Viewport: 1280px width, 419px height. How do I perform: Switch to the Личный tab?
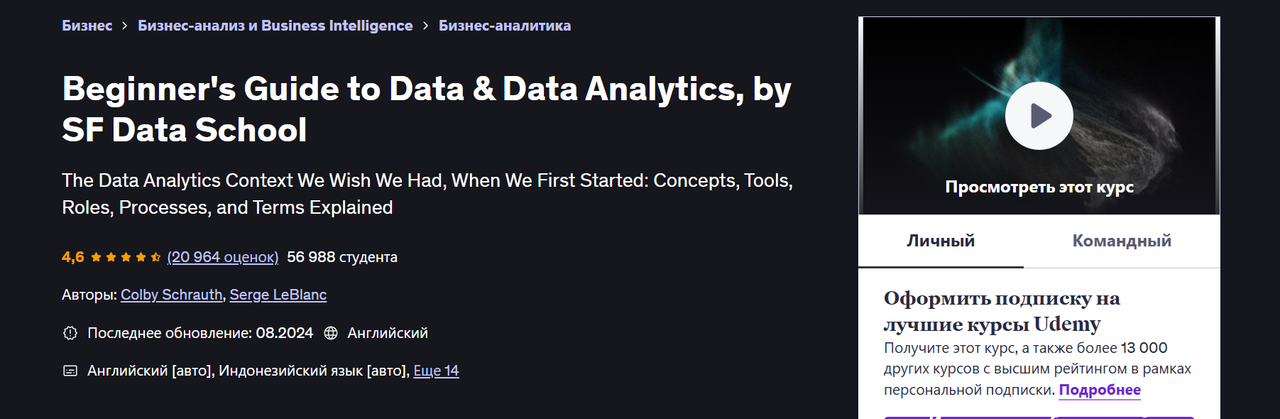[x=940, y=241]
